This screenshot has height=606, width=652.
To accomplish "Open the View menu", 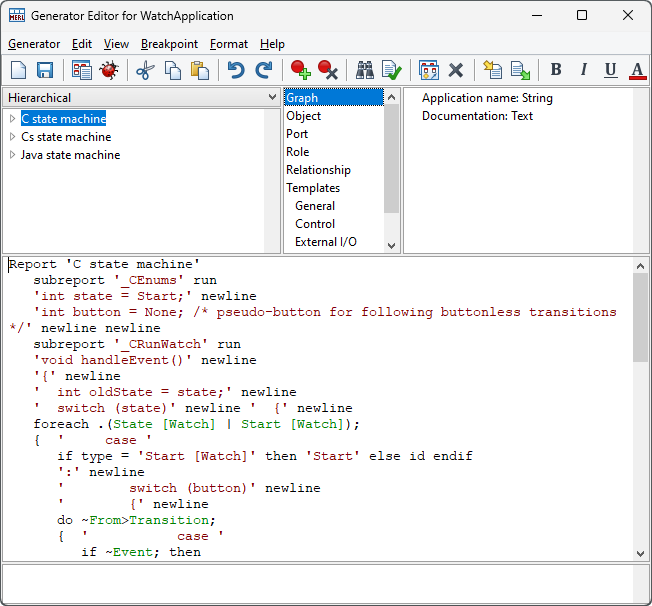I will click(x=116, y=44).
